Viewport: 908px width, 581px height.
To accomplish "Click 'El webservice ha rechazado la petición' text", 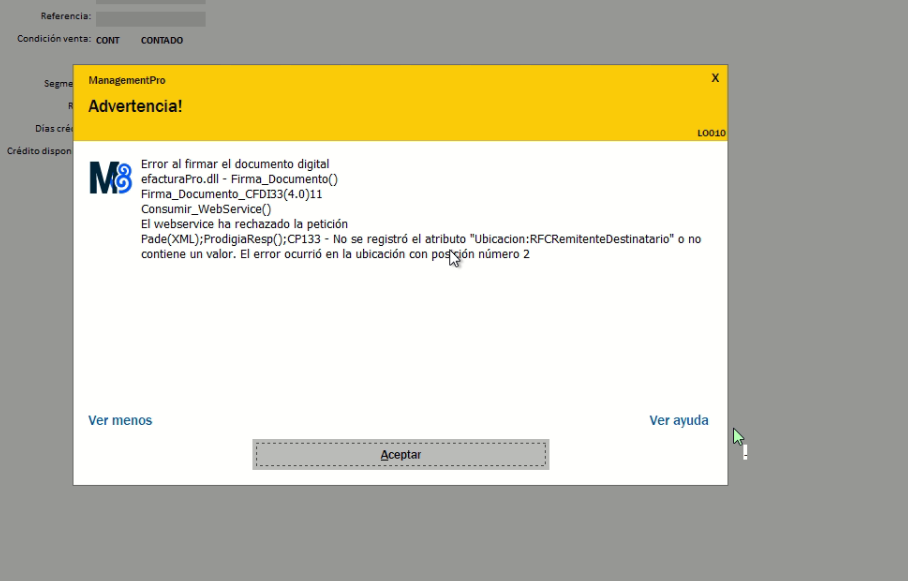I will pos(244,224).
